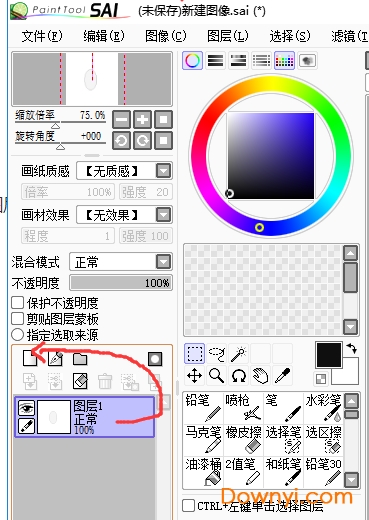This screenshot has height=520, width=369.
Task: Select 图层1 layer thumbnail
Action: [54, 417]
